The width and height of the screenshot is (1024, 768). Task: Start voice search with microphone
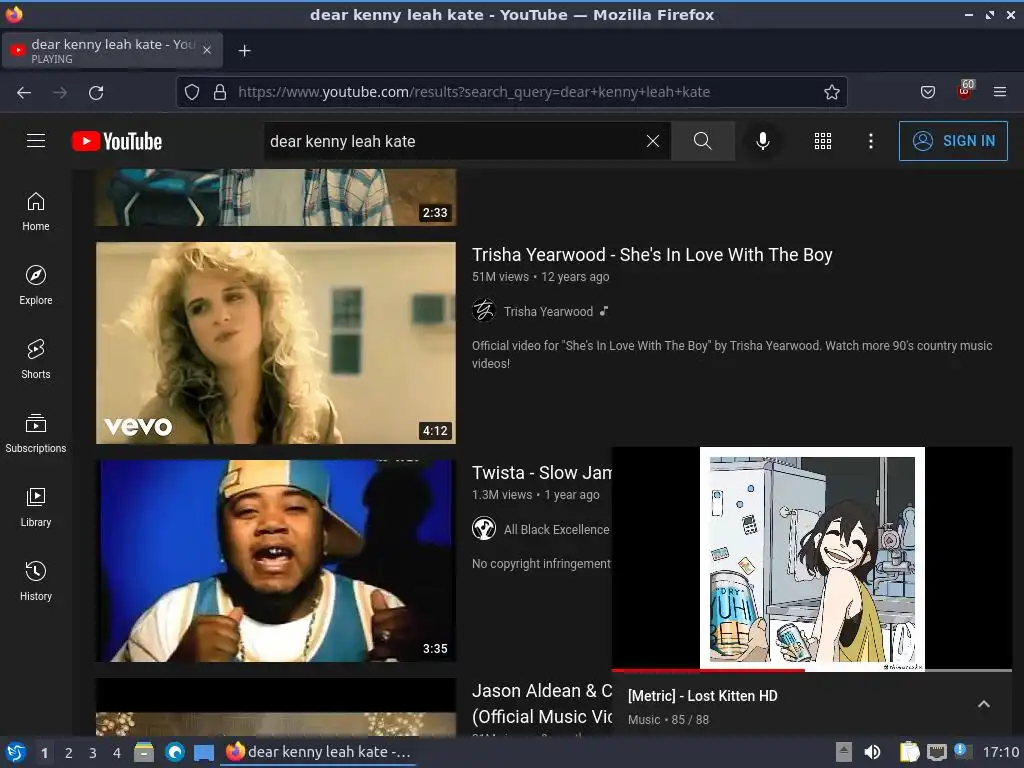[762, 141]
